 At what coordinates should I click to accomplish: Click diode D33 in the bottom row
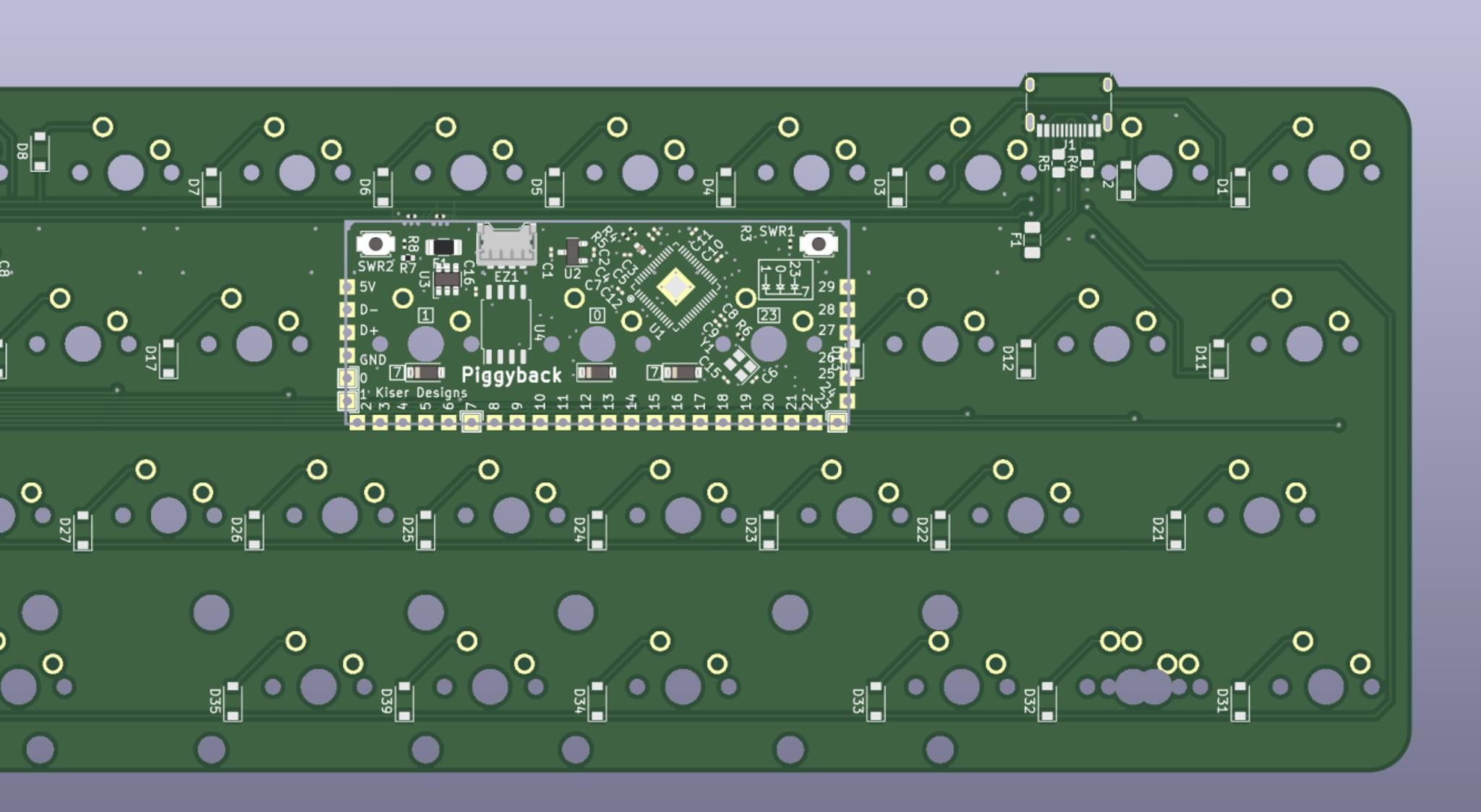click(876, 701)
